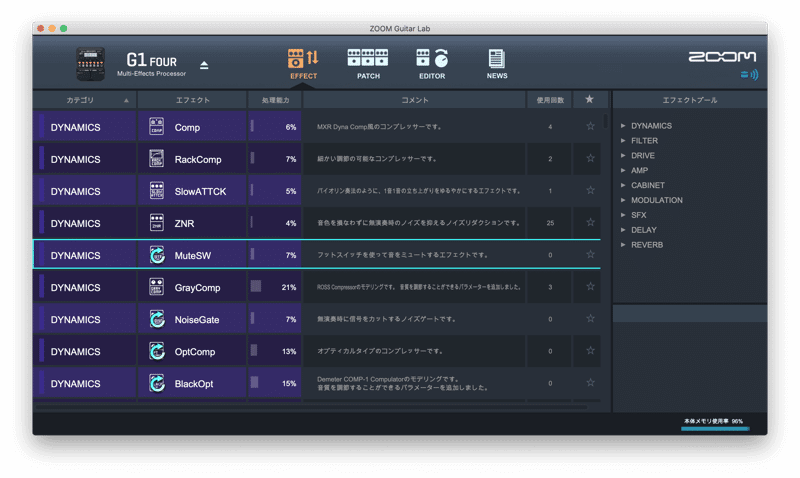Click the NoiseGate download icon

coord(157,319)
